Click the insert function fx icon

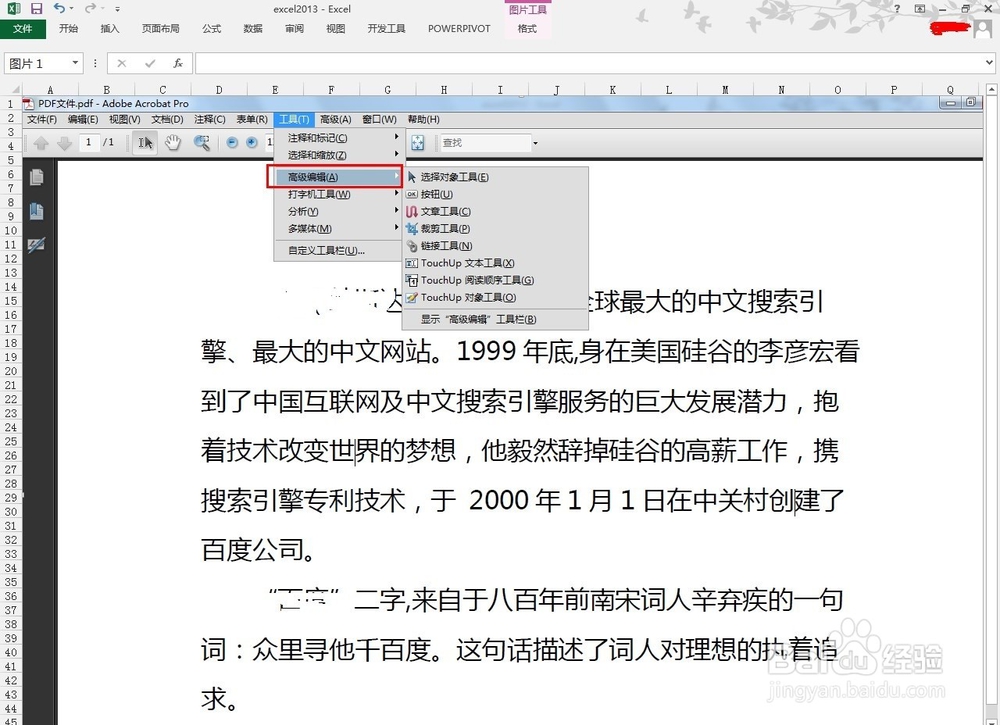click(178, 63)
